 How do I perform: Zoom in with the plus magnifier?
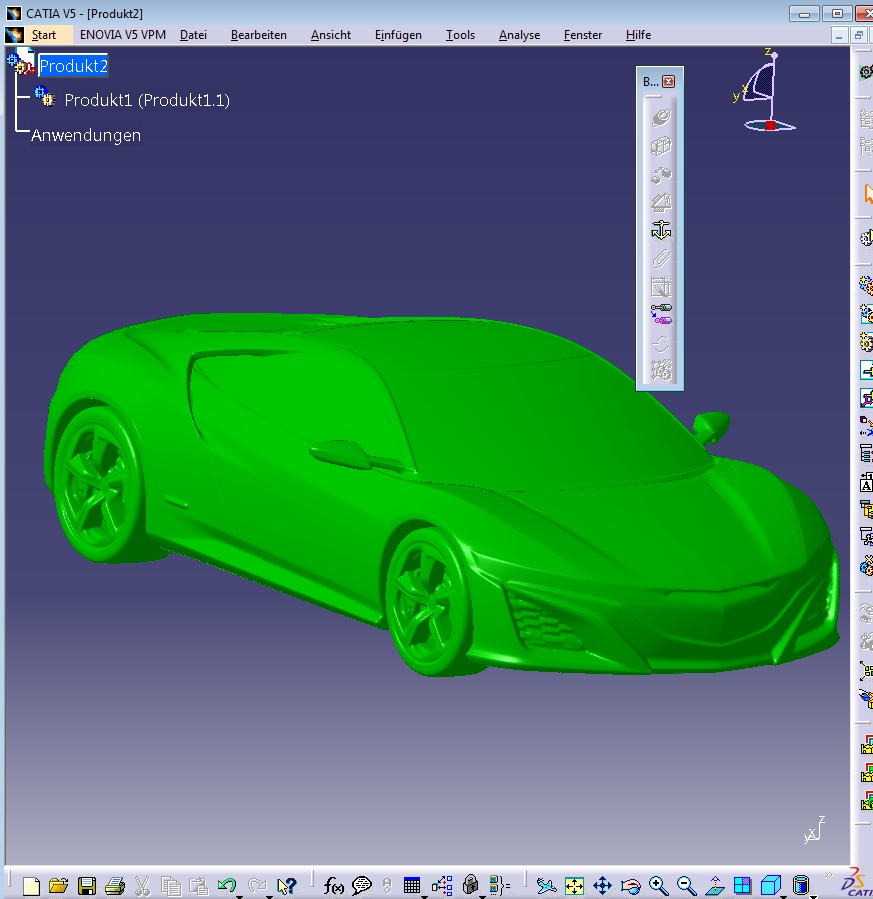[x=658, y=886]
